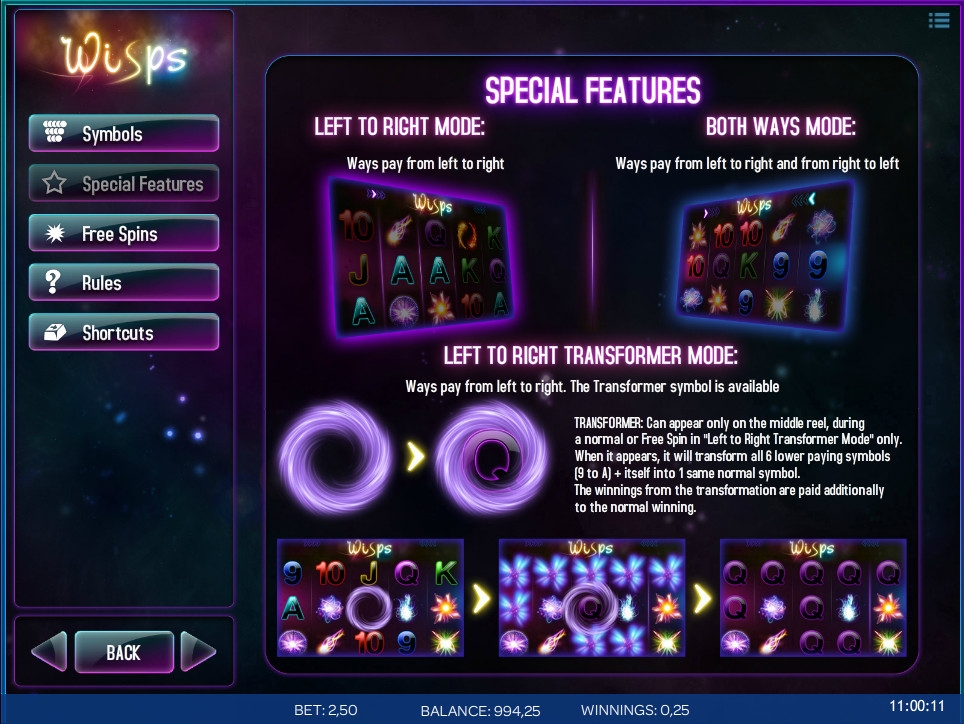Click the star icon beside Special Features
Image resolution: width=964 pixels, height=724 pixels.
click(x=54, y=183)
